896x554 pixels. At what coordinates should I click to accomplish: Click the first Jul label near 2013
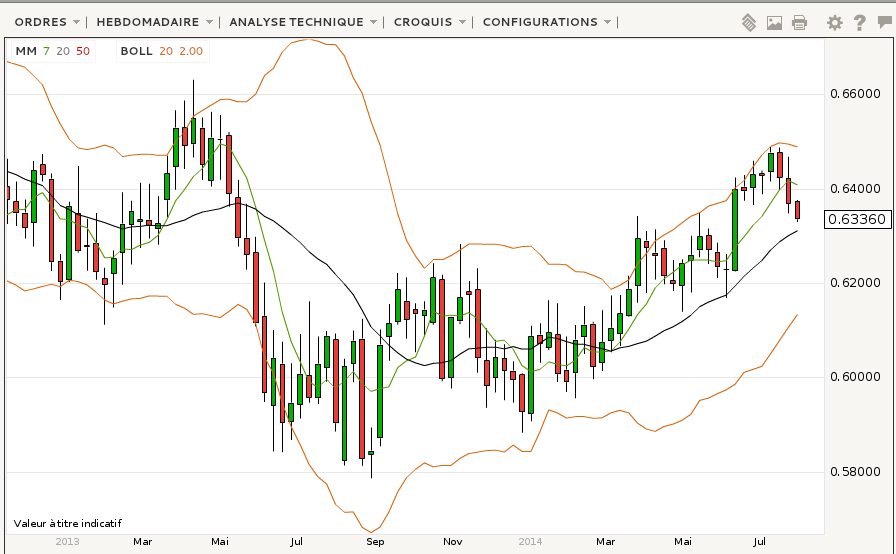[x=296, y=541]
